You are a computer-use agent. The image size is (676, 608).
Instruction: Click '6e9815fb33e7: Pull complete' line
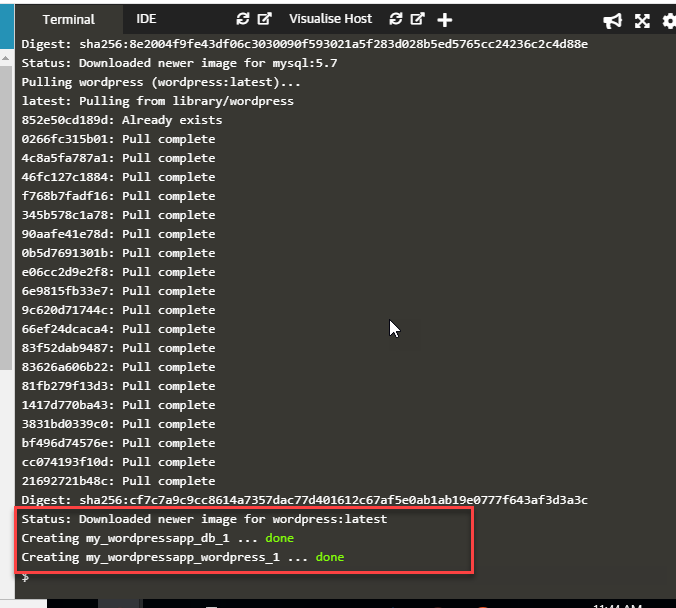pyautogui.click(x=118, y=291)
